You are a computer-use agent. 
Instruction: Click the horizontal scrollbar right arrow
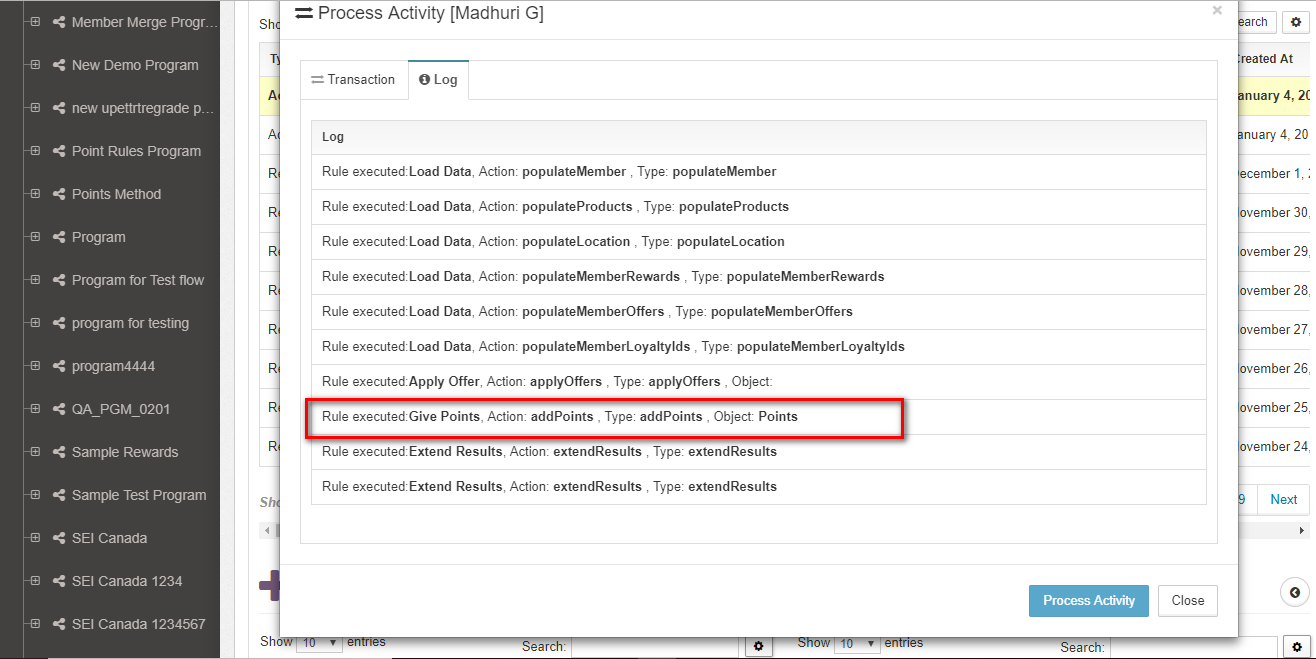pos(1302,530)
